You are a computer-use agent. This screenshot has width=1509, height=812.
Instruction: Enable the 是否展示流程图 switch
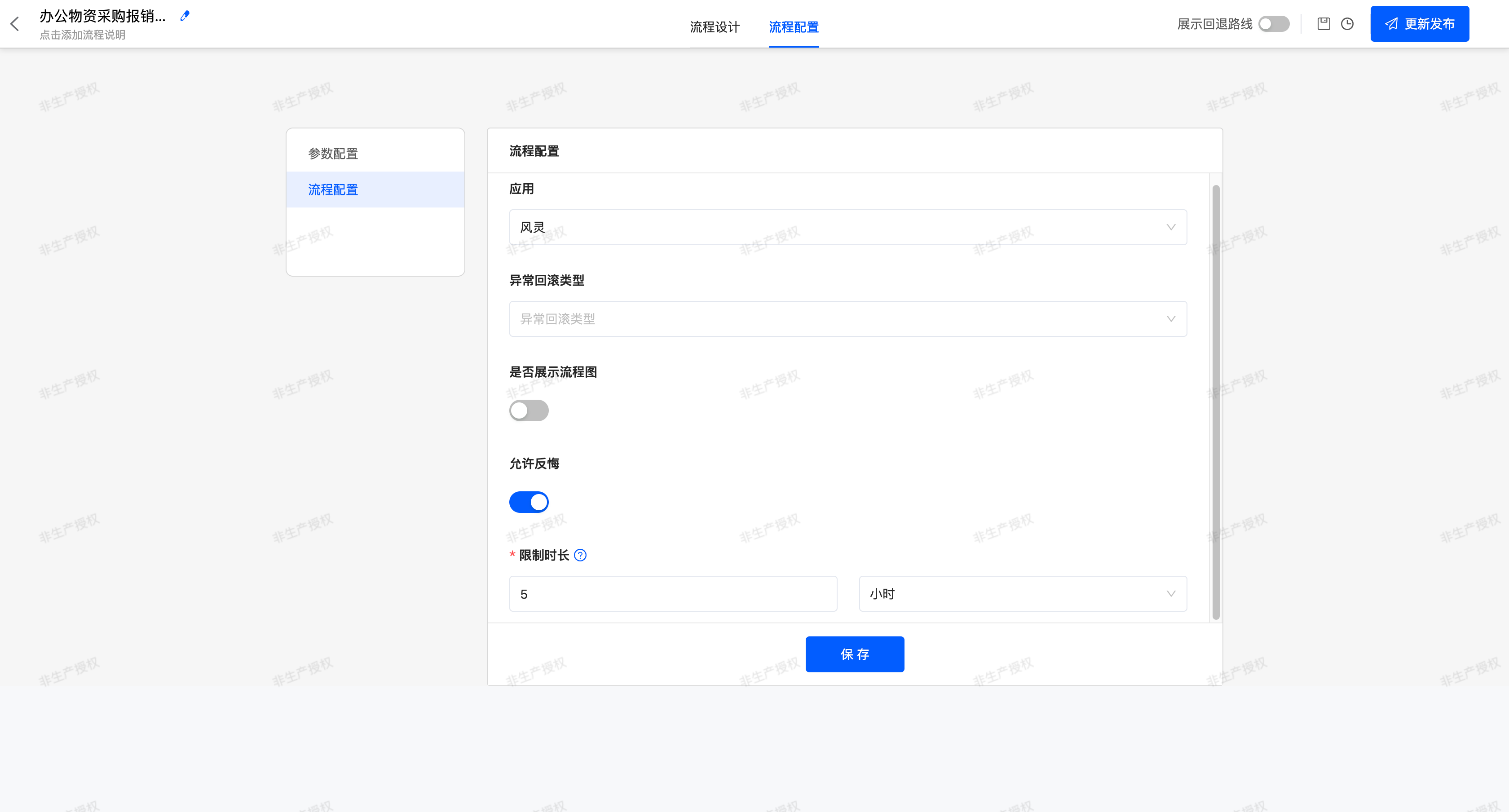pos(529,410)
